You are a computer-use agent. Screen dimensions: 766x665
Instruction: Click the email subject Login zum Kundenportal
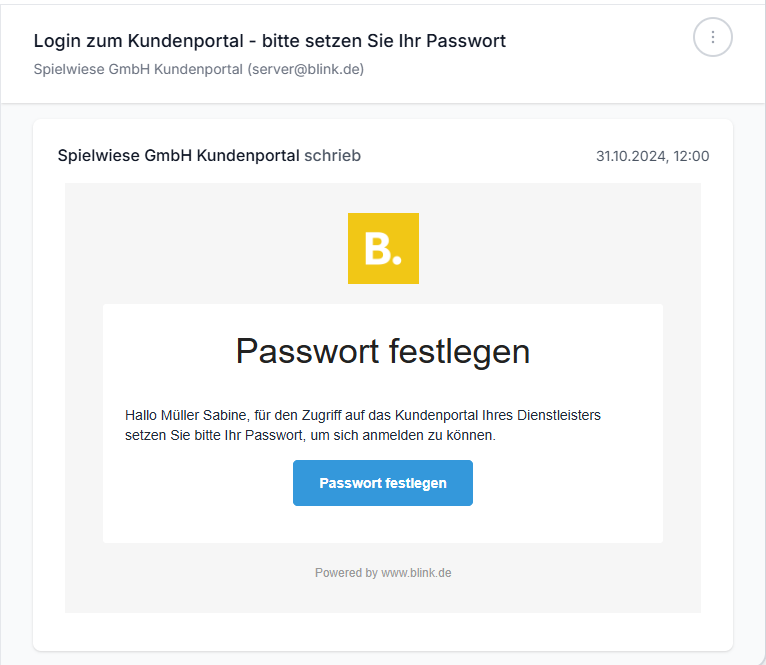pyautogui.click(x=140, y=41)
